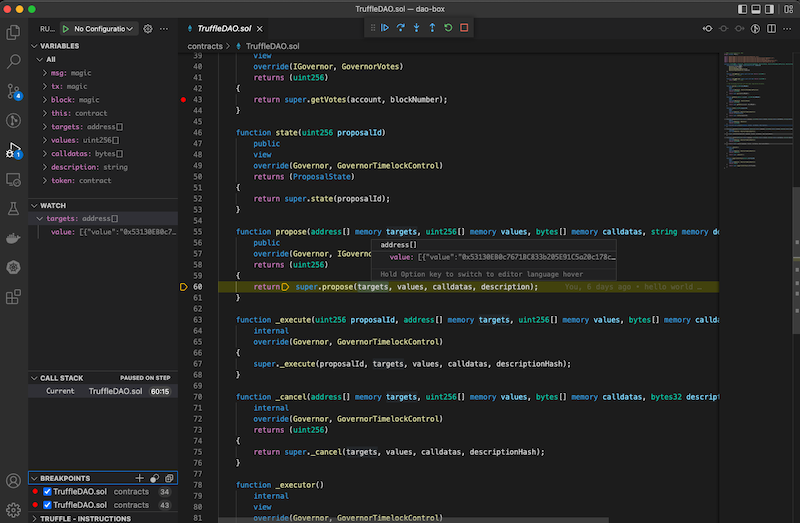Viewport: 800px width, 523px height.
Task: Open launch configuration gear icon
Action: pos(148,29)
